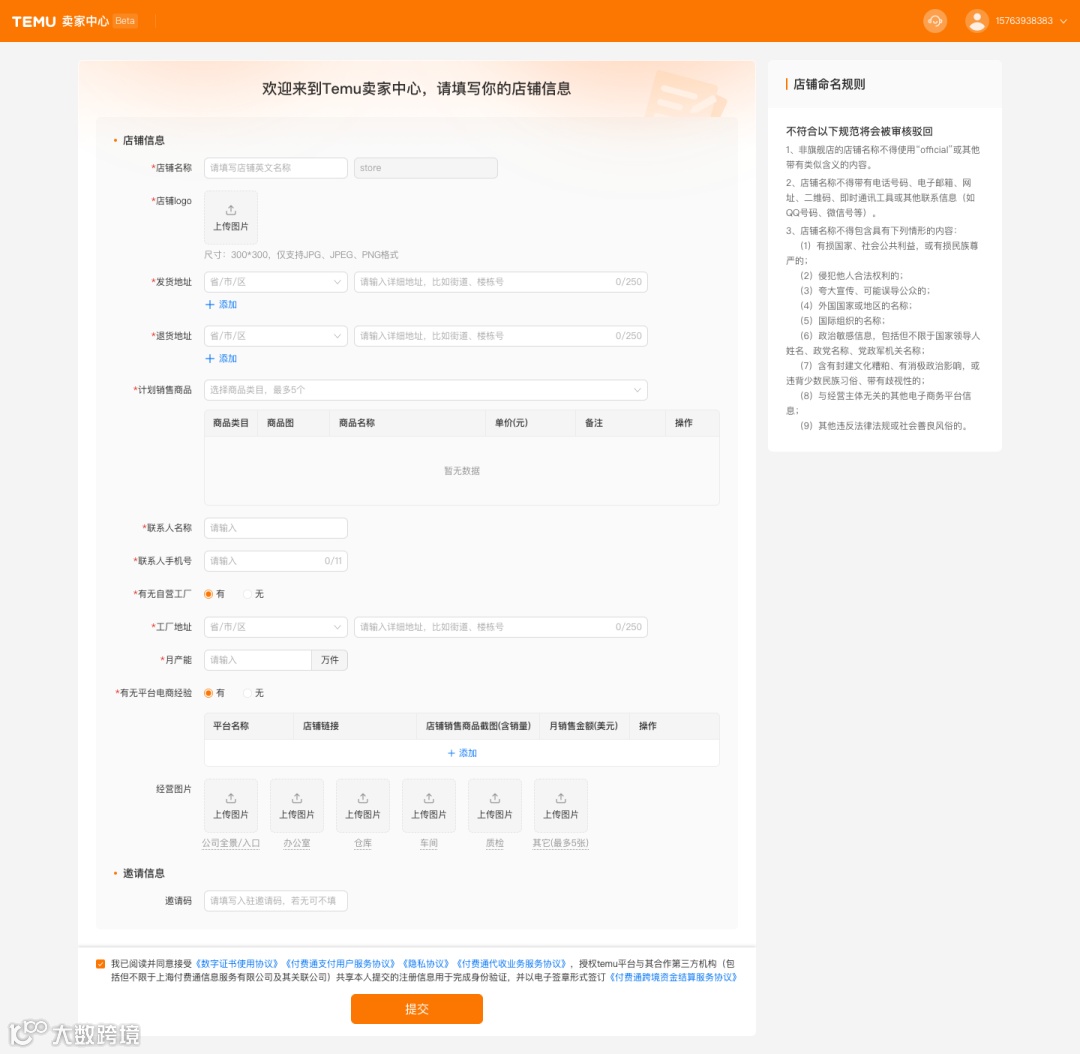Open 《数字证书使用协议》 link
The image size is (1080, 1054).
coord(238,964)
